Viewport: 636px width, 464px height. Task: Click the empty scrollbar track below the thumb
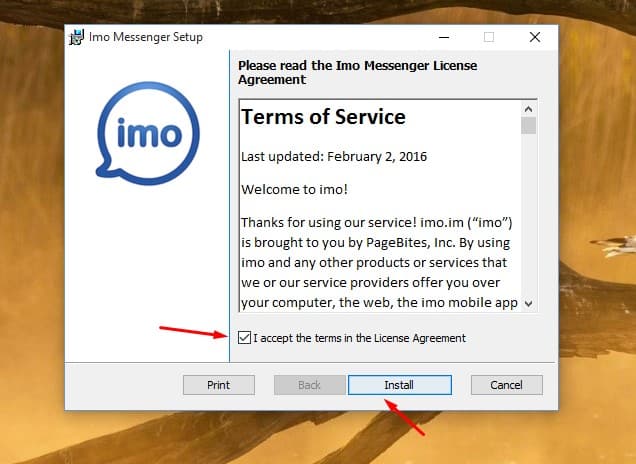pos(528,220)
